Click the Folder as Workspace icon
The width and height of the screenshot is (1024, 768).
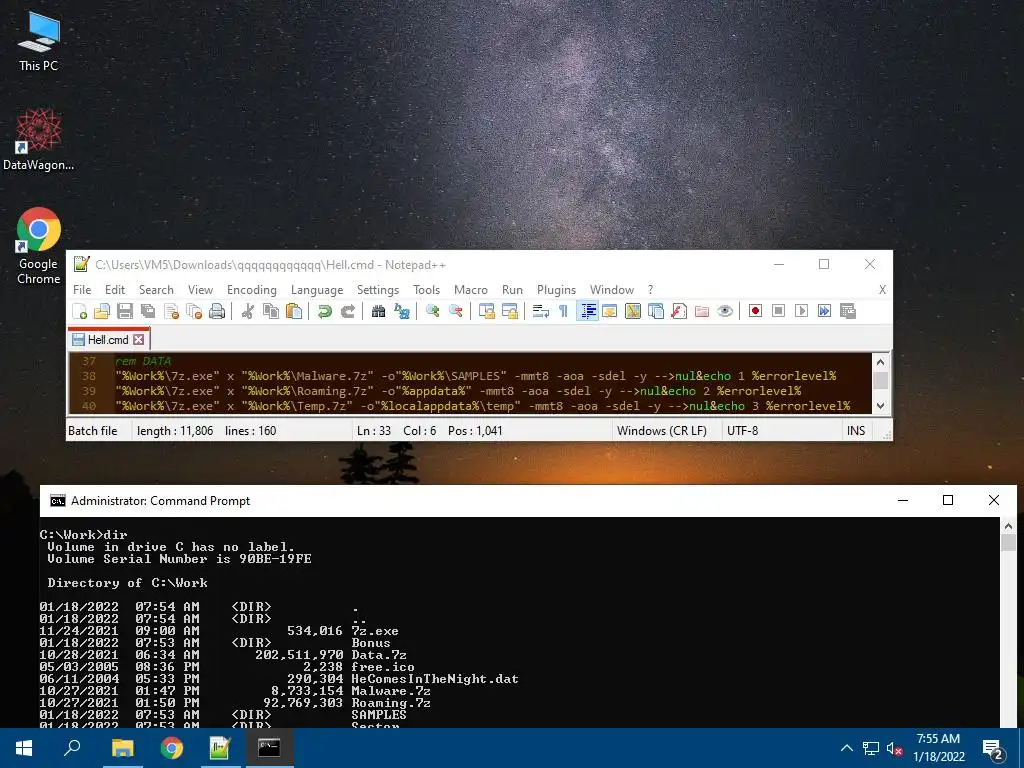(702, 312)
